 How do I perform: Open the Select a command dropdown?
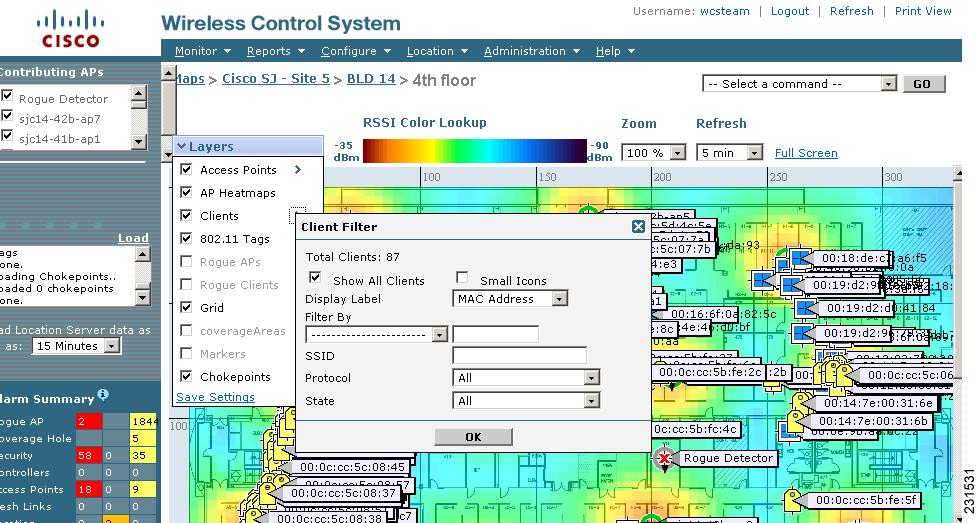(799, 84)
